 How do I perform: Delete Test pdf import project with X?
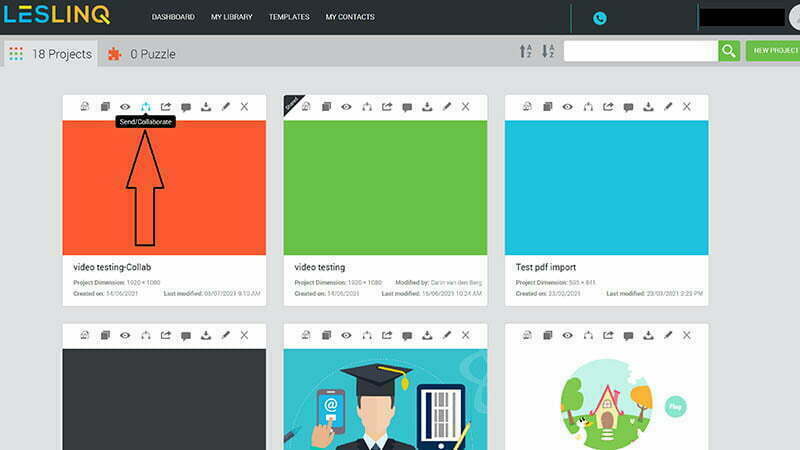coord(687,107)
